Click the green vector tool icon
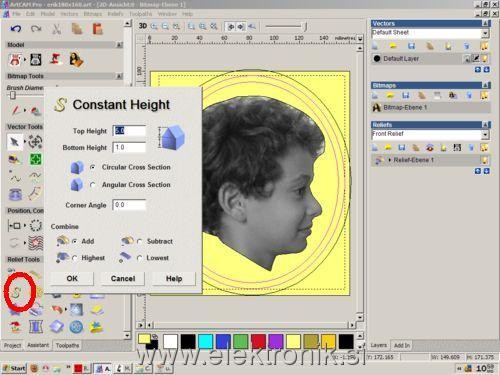 point(36,160)
